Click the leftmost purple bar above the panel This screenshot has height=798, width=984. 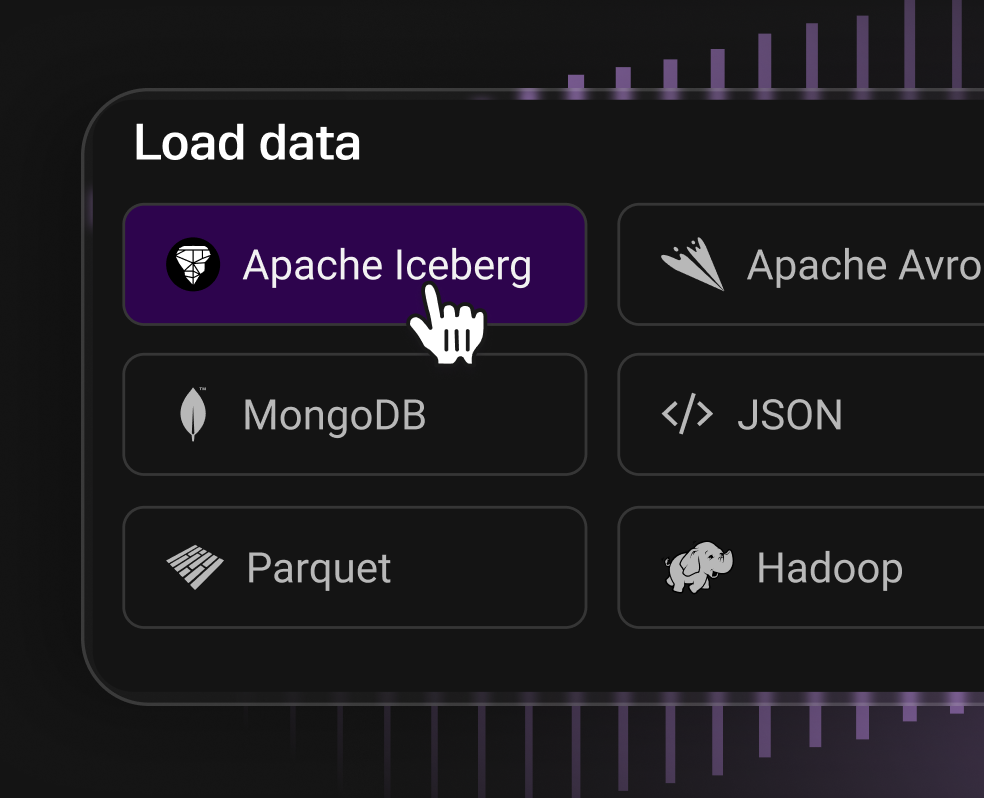tap(575, 84)
